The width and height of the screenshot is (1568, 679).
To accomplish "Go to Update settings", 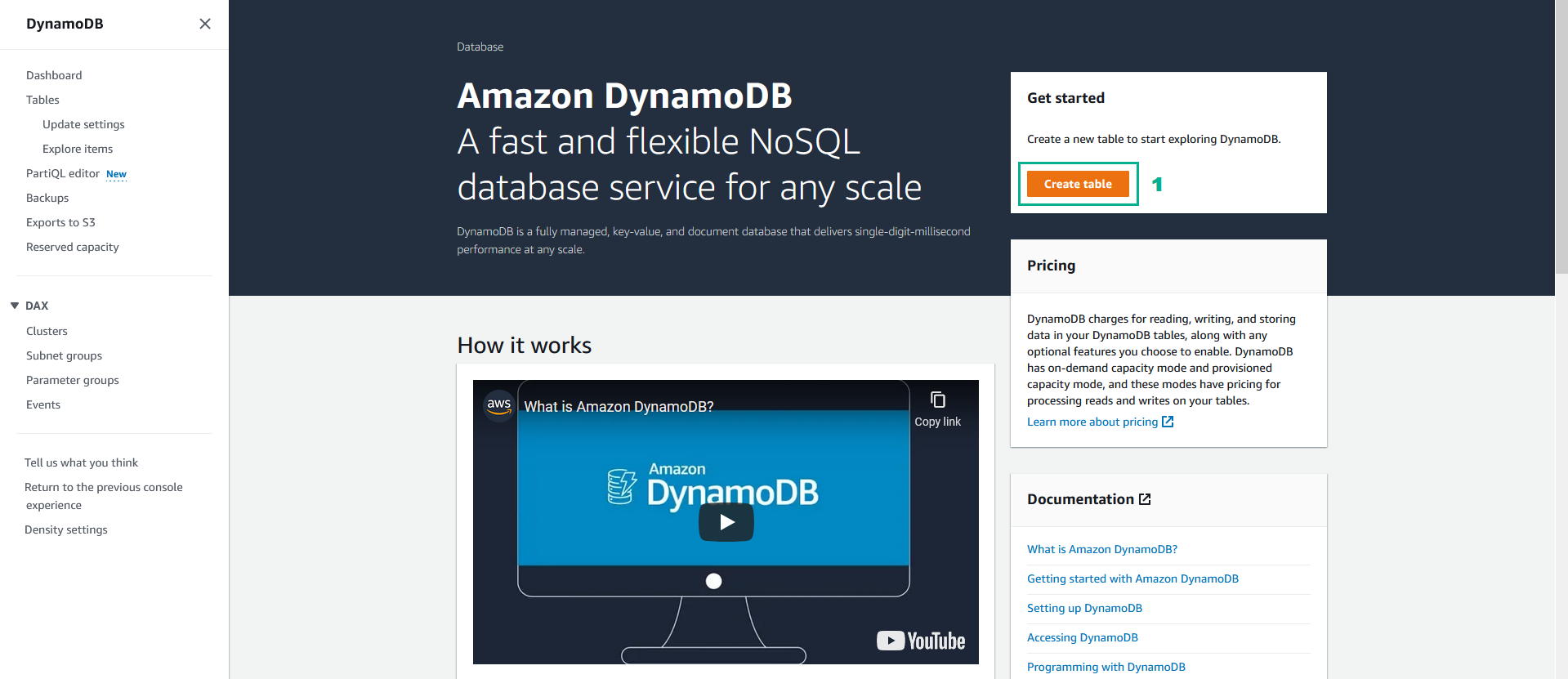I will (83, 124).
